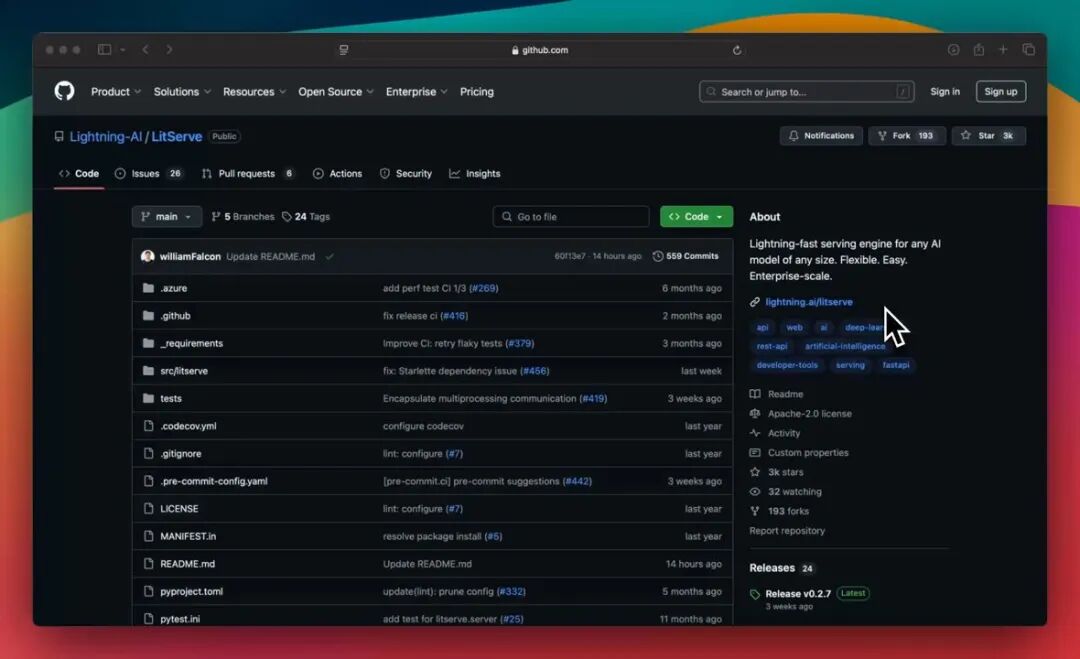The height and width of the screenshot is (659, 1080).
Task: Reload the page with the refresh icon
Action: 737,50
